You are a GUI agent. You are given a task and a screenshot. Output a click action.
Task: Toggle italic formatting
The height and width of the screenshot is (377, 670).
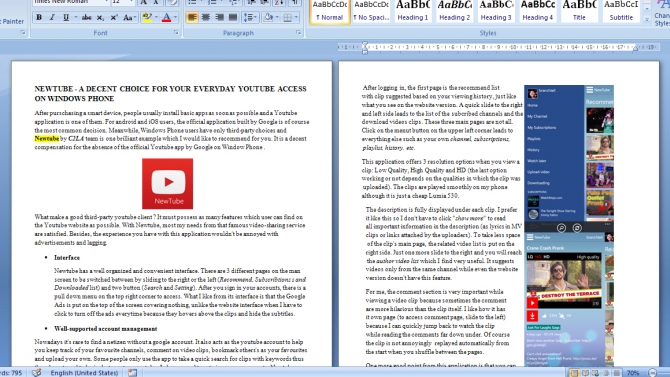pyautogui.click(x=52, y=18)
